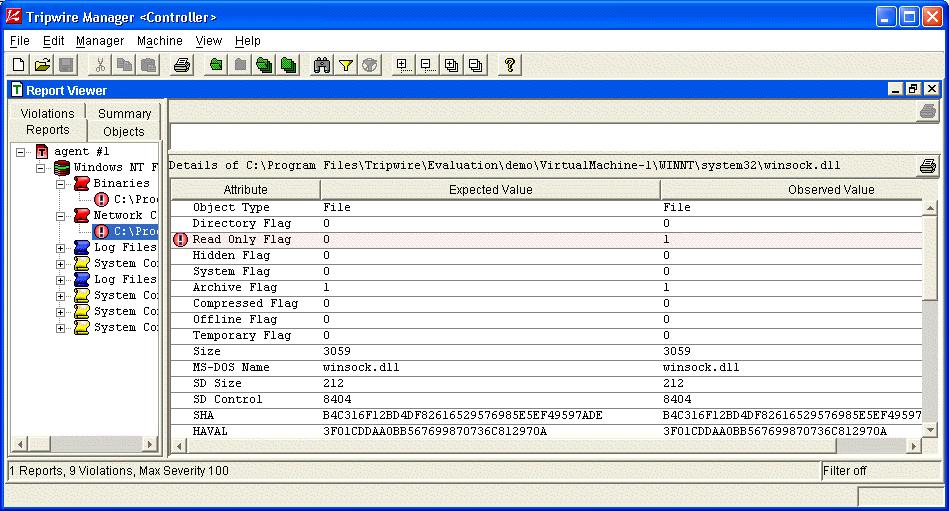Open help with the yellow question mark icon
This screenshot has width=949, height=511.
click(x=510, y=65)
